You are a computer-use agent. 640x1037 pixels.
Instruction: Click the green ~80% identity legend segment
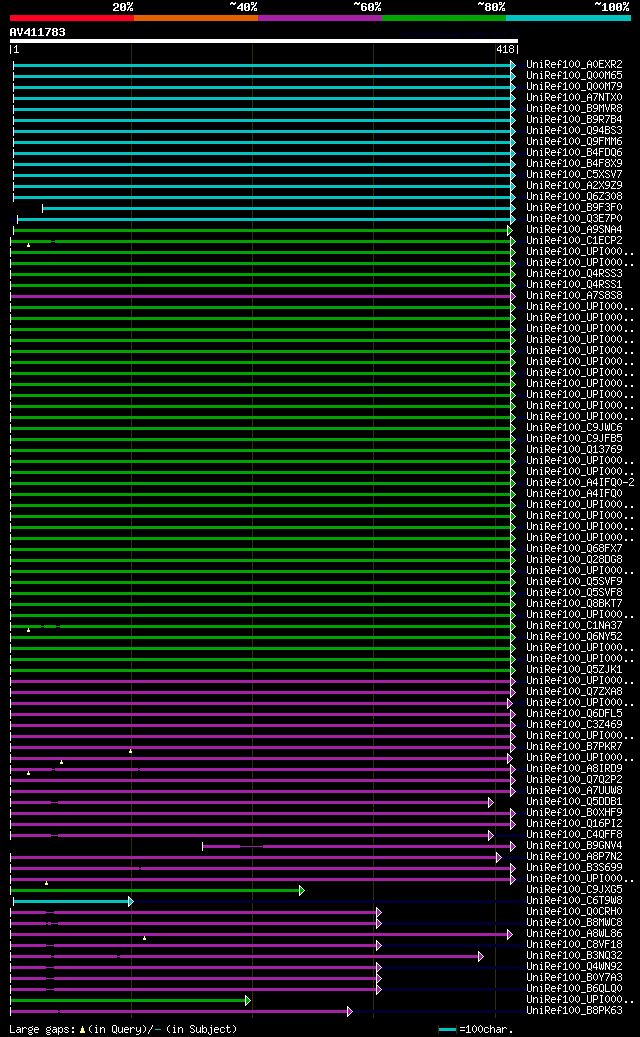pos(444,18)
